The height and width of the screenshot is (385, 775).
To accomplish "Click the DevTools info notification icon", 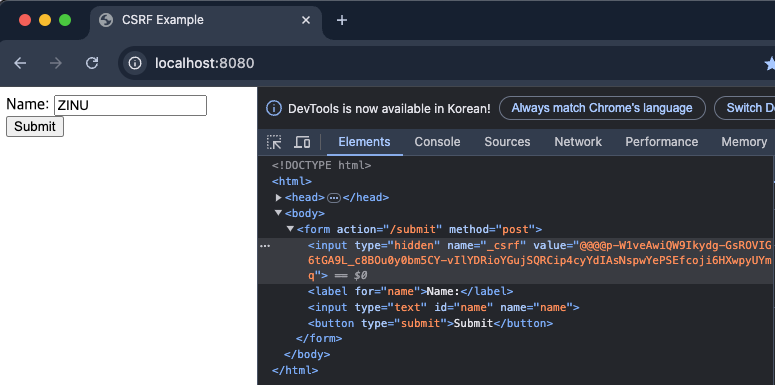I will click(x=274, y=108).
